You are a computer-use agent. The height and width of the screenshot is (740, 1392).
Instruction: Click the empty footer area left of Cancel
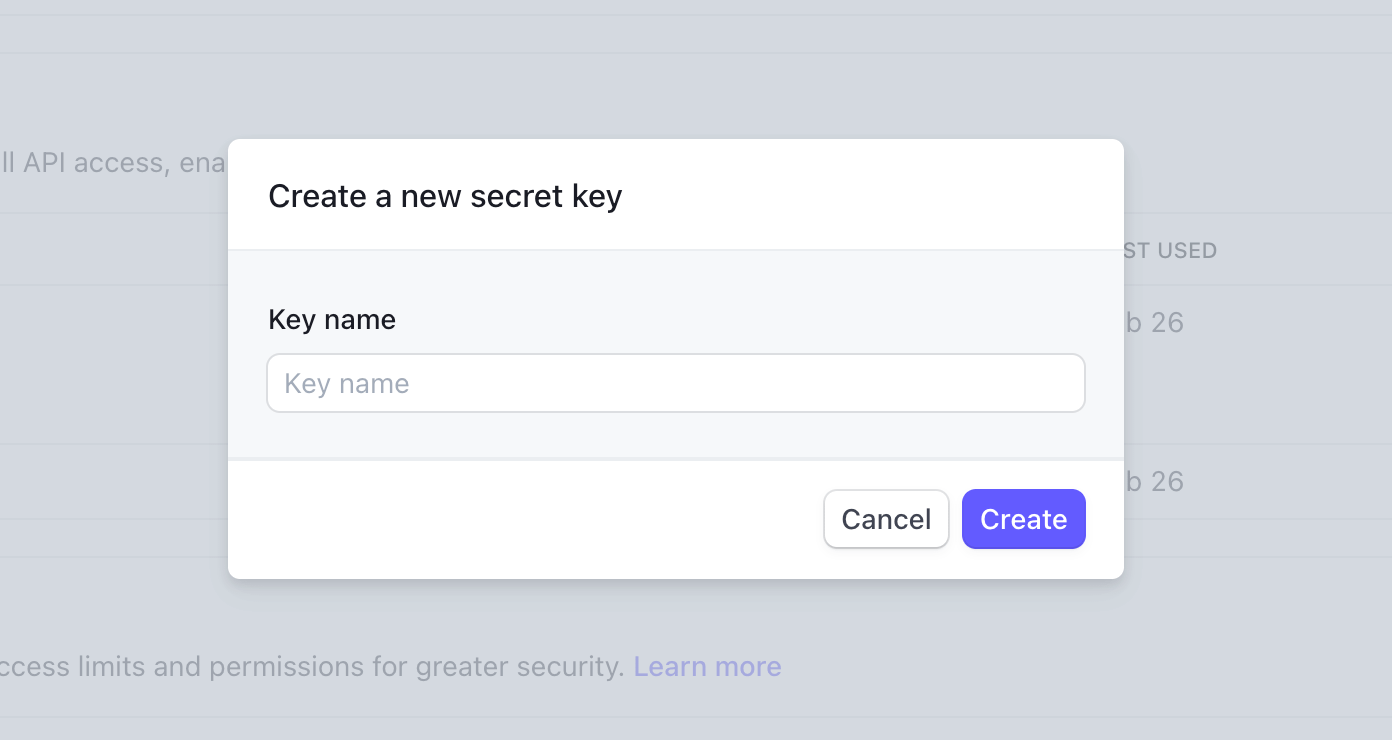click(520, 519)
